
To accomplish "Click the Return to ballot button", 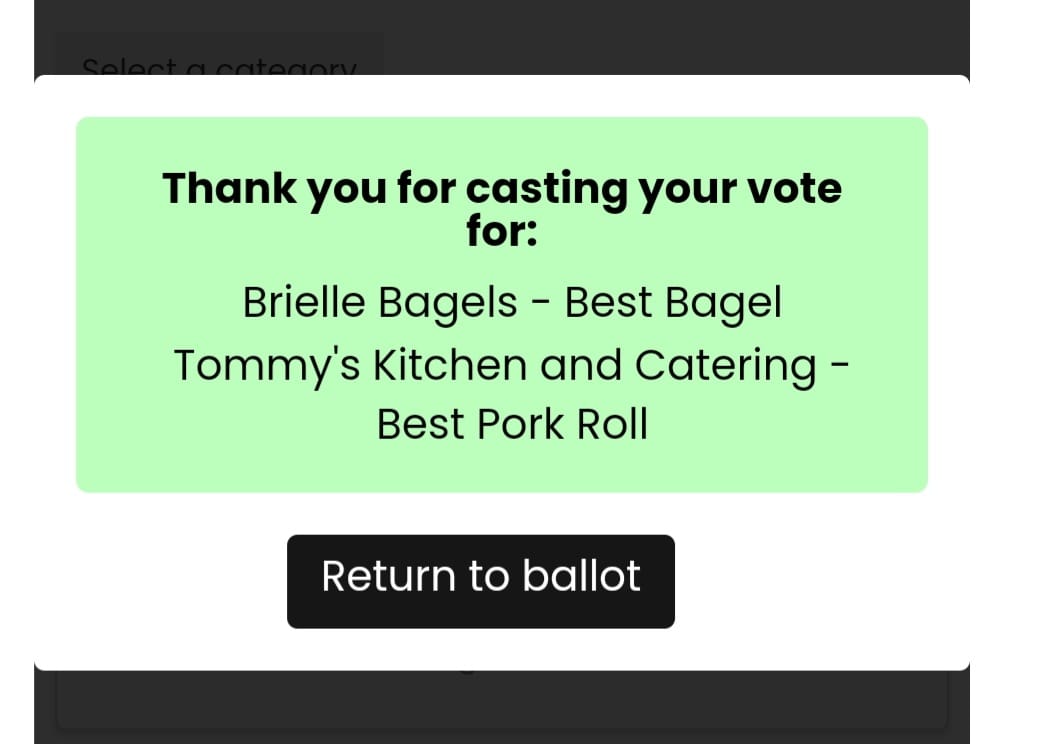I will pyautogui.click(x=480, y=581).
